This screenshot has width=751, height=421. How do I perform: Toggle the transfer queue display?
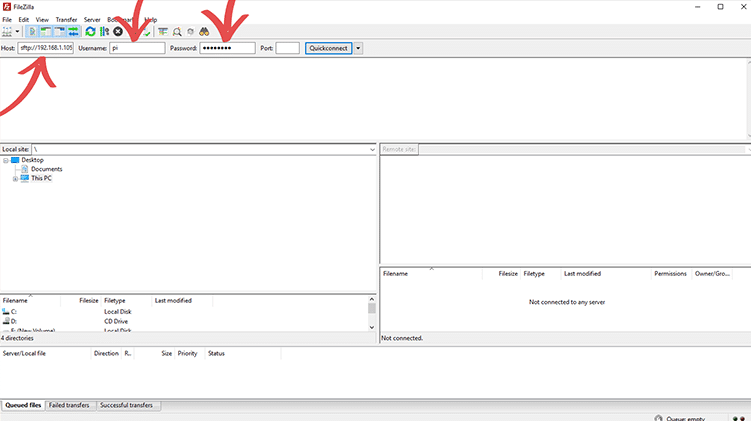(x=73, y=32)
